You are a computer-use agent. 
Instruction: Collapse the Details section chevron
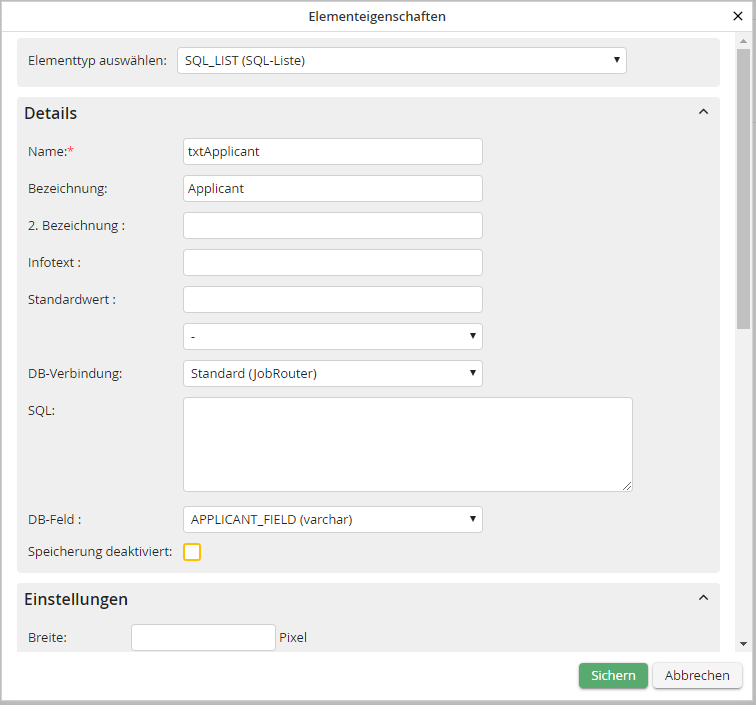703,112
